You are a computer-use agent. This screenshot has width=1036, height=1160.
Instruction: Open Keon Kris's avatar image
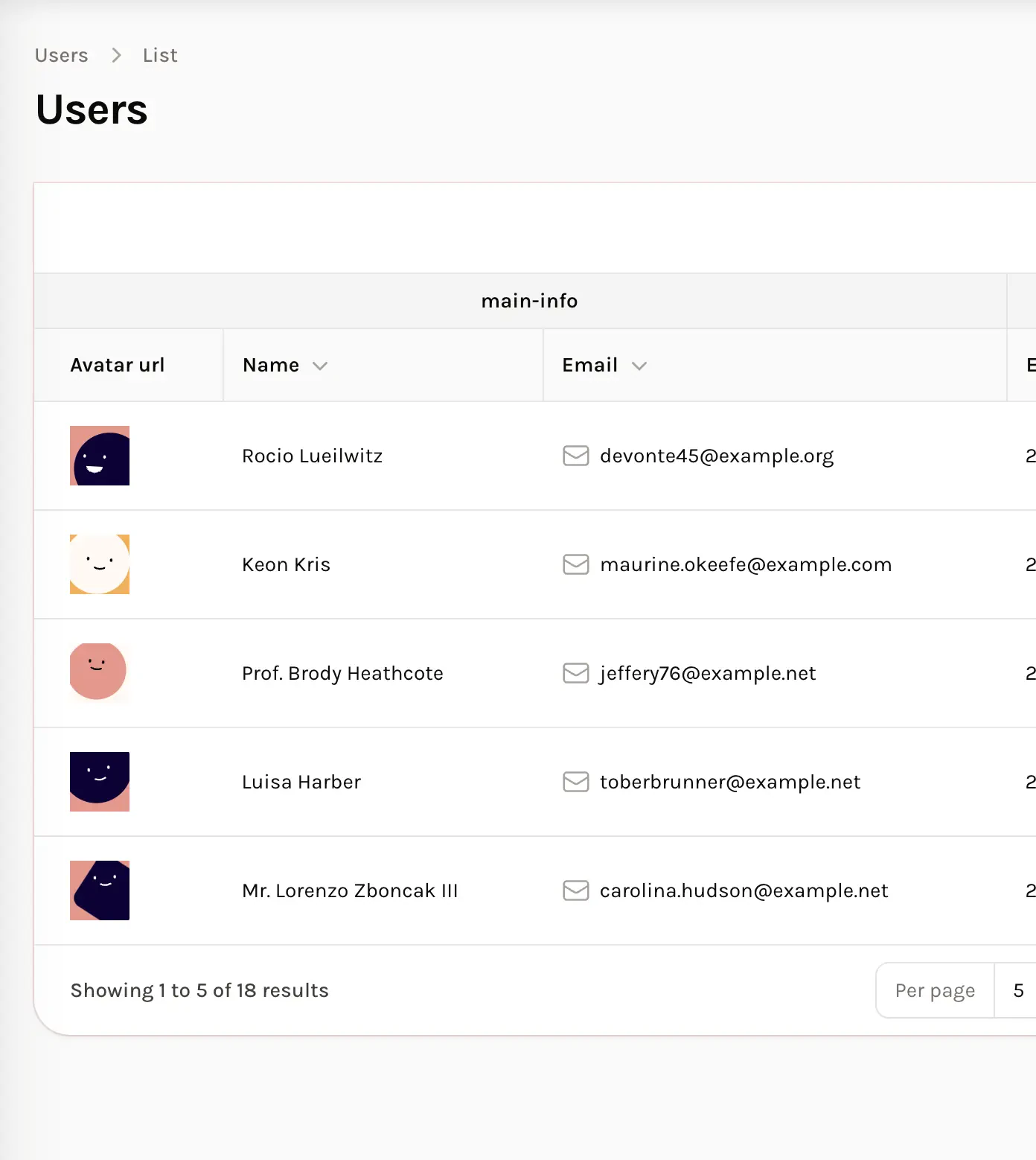tap(100, 564)
